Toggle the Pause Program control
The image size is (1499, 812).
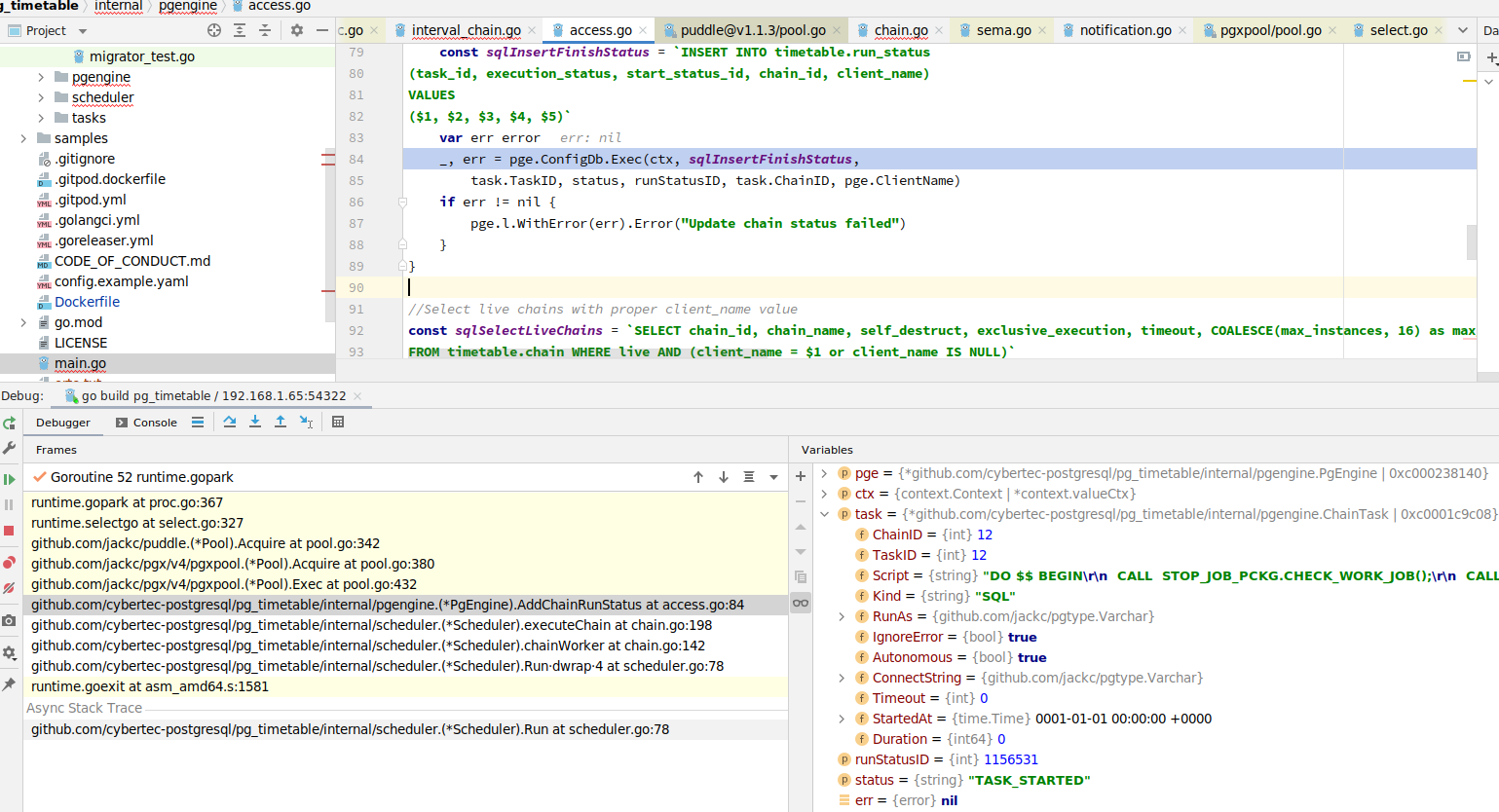[10, 504]
